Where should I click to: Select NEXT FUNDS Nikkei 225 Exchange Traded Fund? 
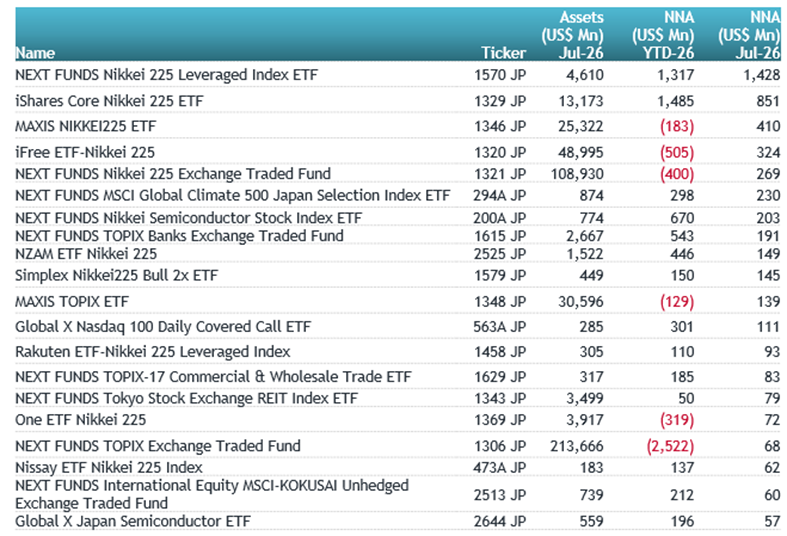click(173, 174)
